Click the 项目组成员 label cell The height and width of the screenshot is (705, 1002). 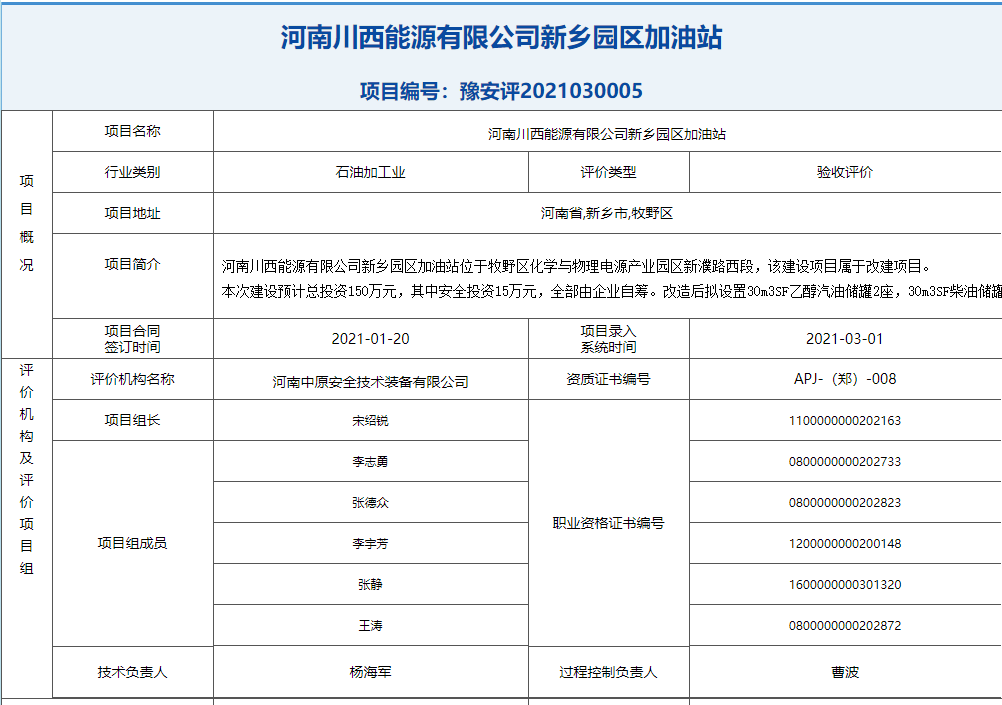coord(132,543)
